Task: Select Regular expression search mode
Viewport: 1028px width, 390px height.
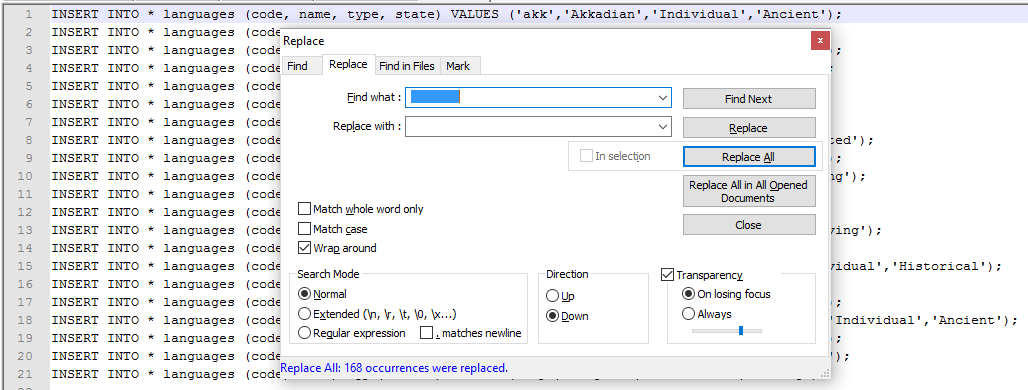Action: coord(304,333)
